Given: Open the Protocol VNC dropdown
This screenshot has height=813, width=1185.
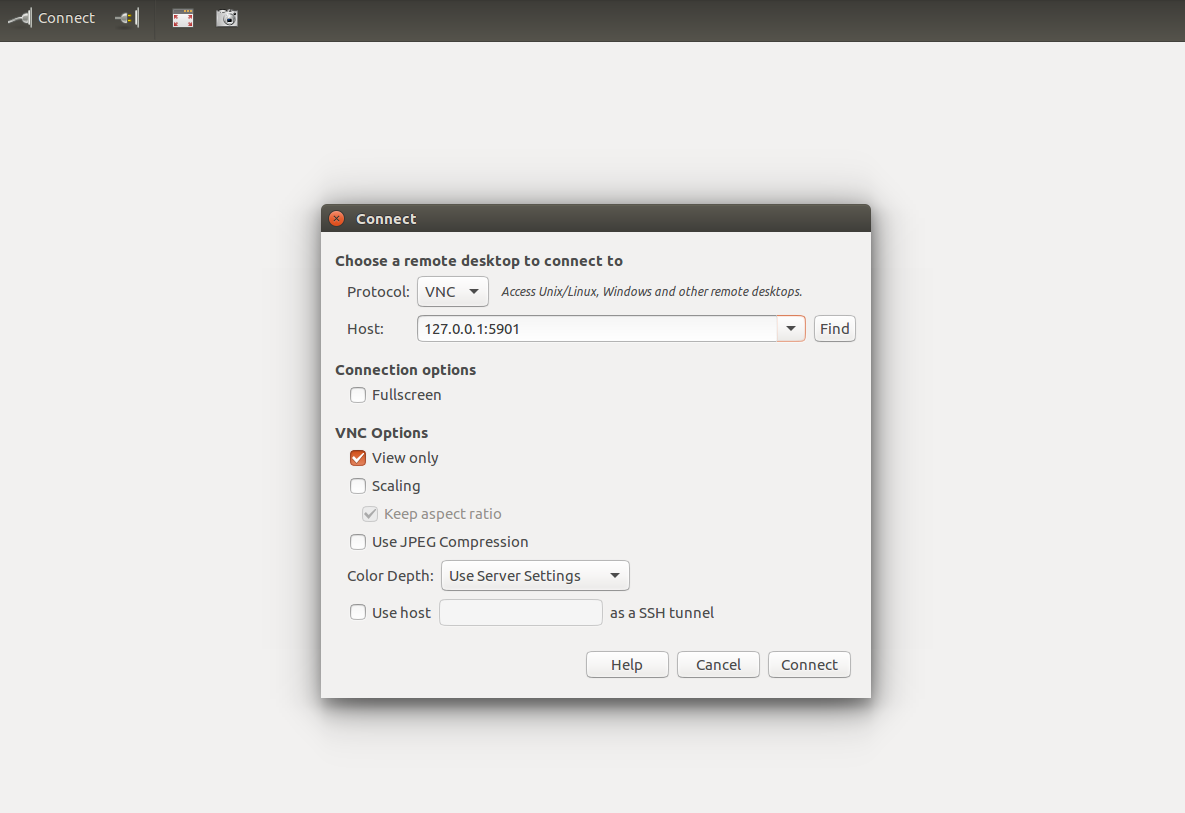Looking at the screenshot, I should (x=452, y=292).
